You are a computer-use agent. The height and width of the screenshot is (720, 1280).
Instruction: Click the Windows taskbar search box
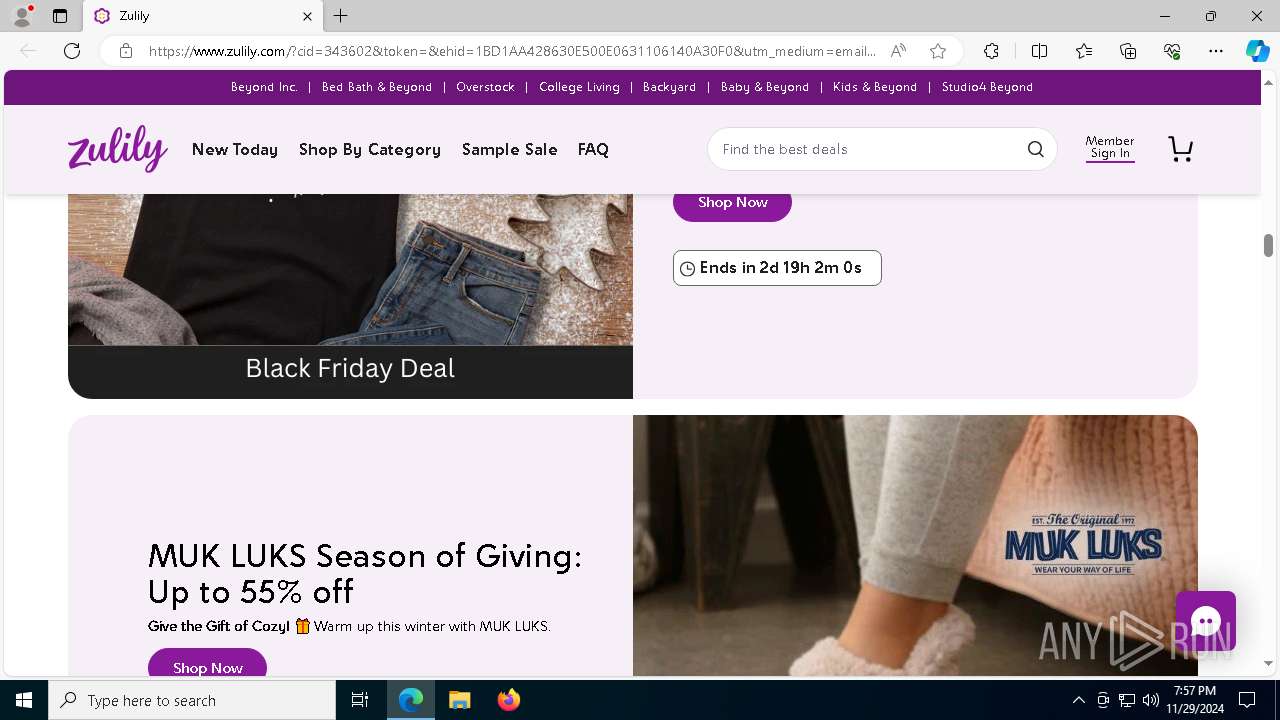pos(192,700)
